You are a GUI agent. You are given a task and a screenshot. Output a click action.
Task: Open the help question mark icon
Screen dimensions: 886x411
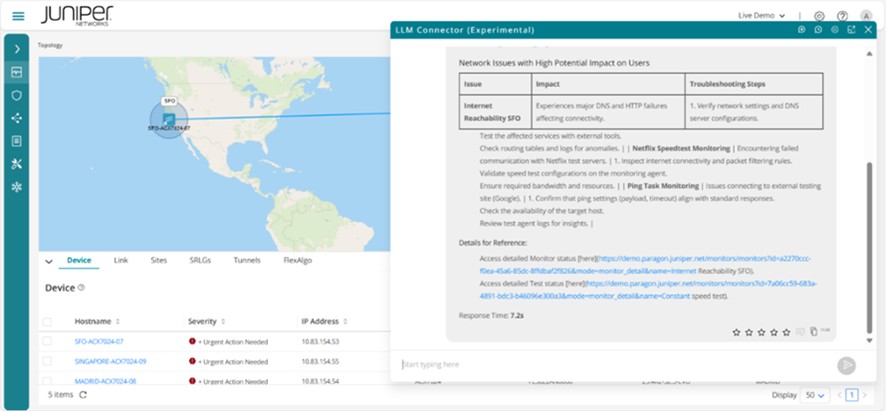point(842,16)
